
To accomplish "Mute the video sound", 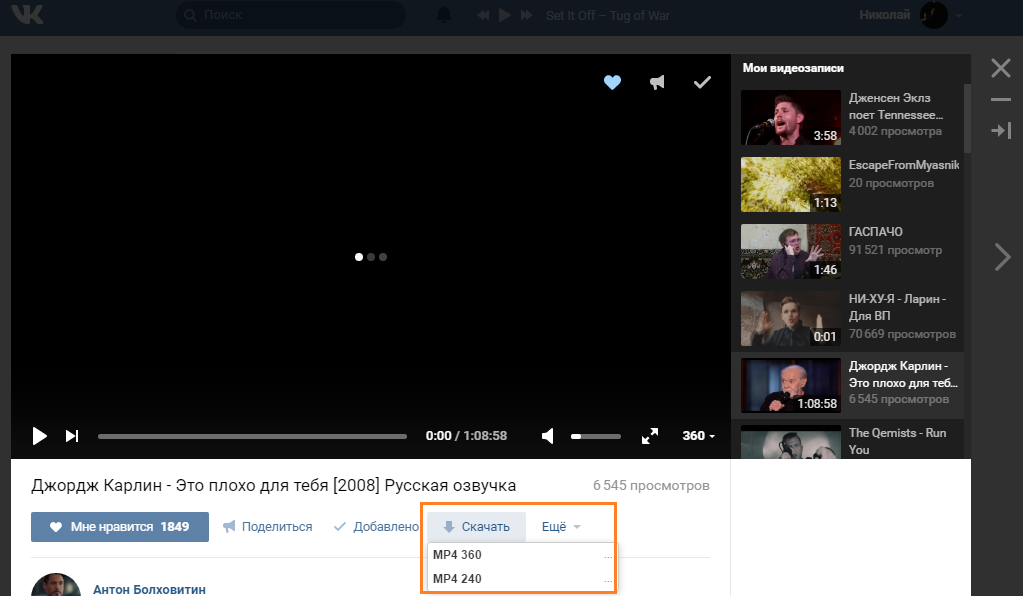I will pos(547,436).
